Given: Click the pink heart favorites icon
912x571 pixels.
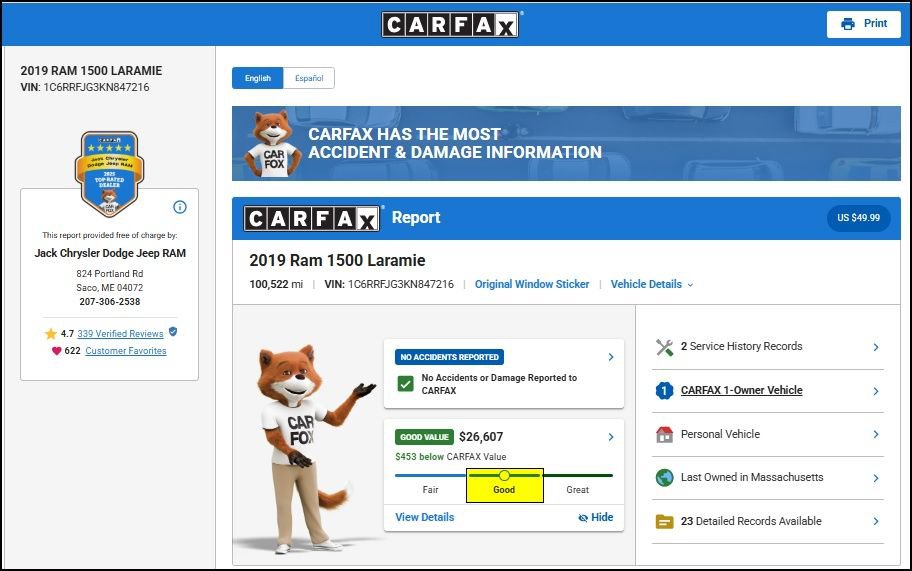Looking at the screenshot, I should point(56,351).
